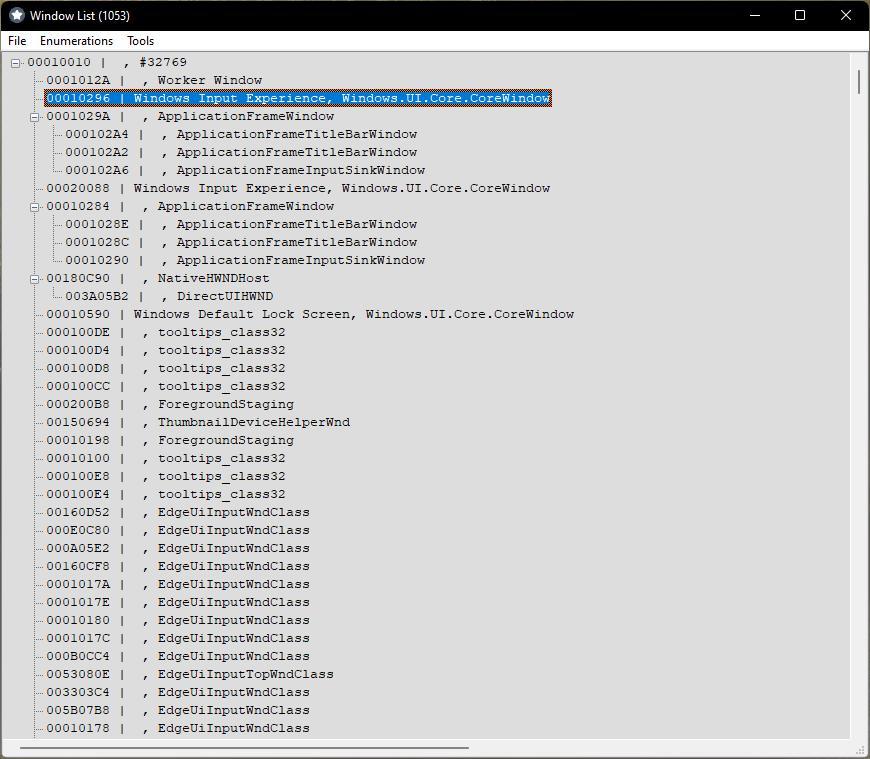Select 00010590 Windows Default Lock Screen row
The height and width of the screenshot is (759, 870).
point(310,314)
